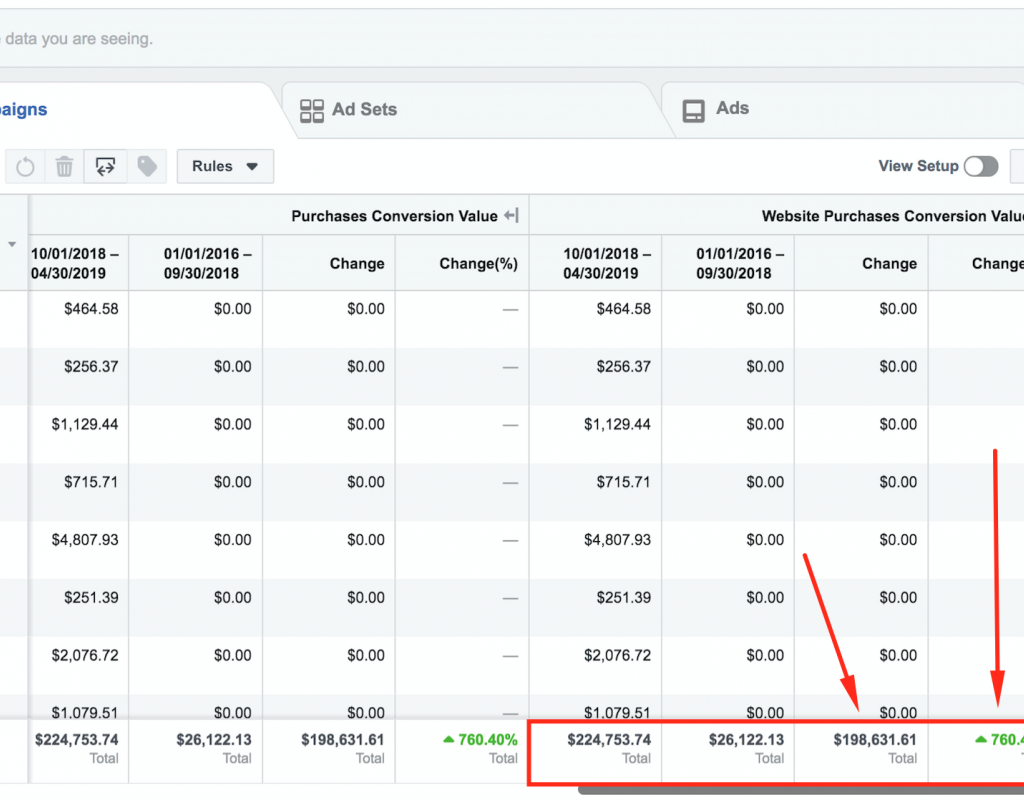Image resolution: width=1024 pixels, height=800 pixels.
Task: Click the small sort arrow in left column header
Action: (13, 244)
